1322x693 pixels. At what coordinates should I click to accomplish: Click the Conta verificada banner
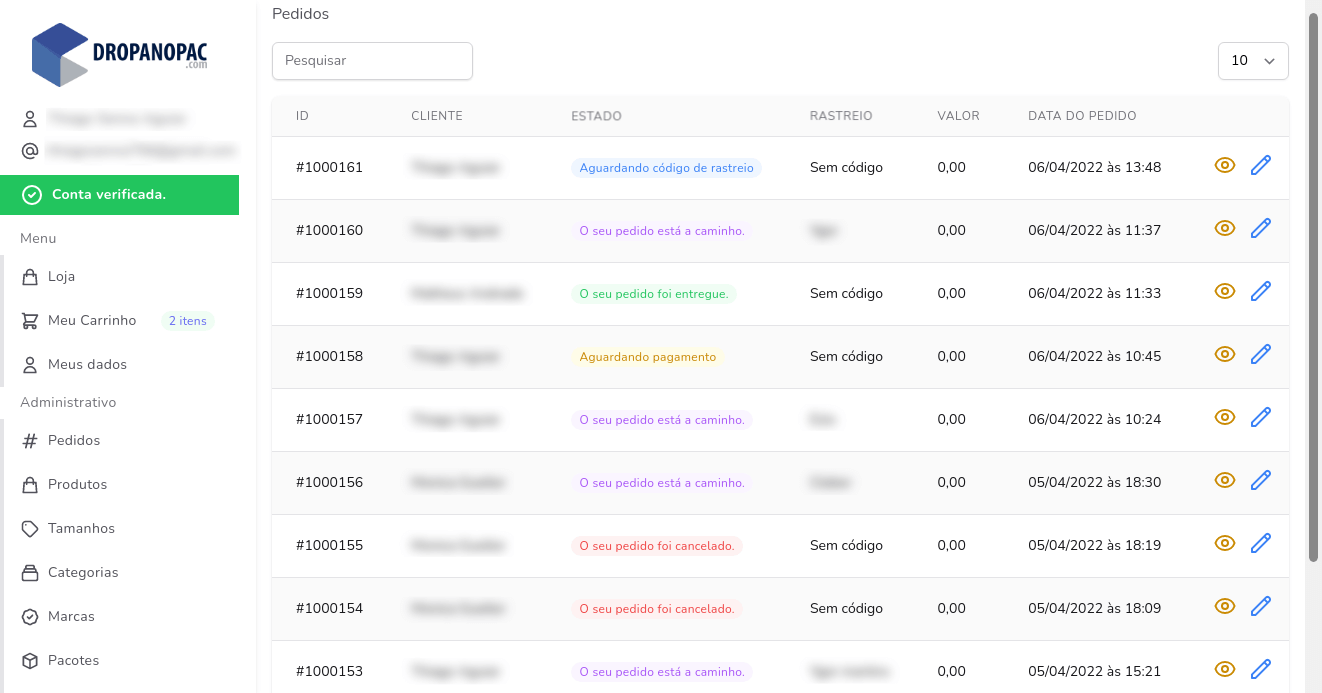coord(119,195)
